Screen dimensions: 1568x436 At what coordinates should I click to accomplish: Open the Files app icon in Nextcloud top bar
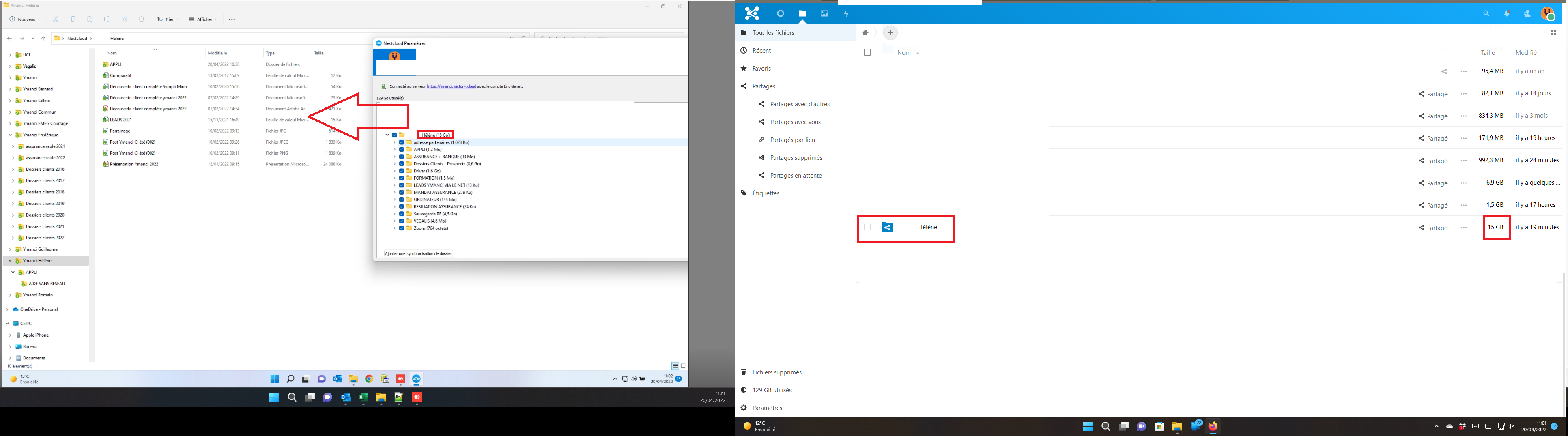803,13
